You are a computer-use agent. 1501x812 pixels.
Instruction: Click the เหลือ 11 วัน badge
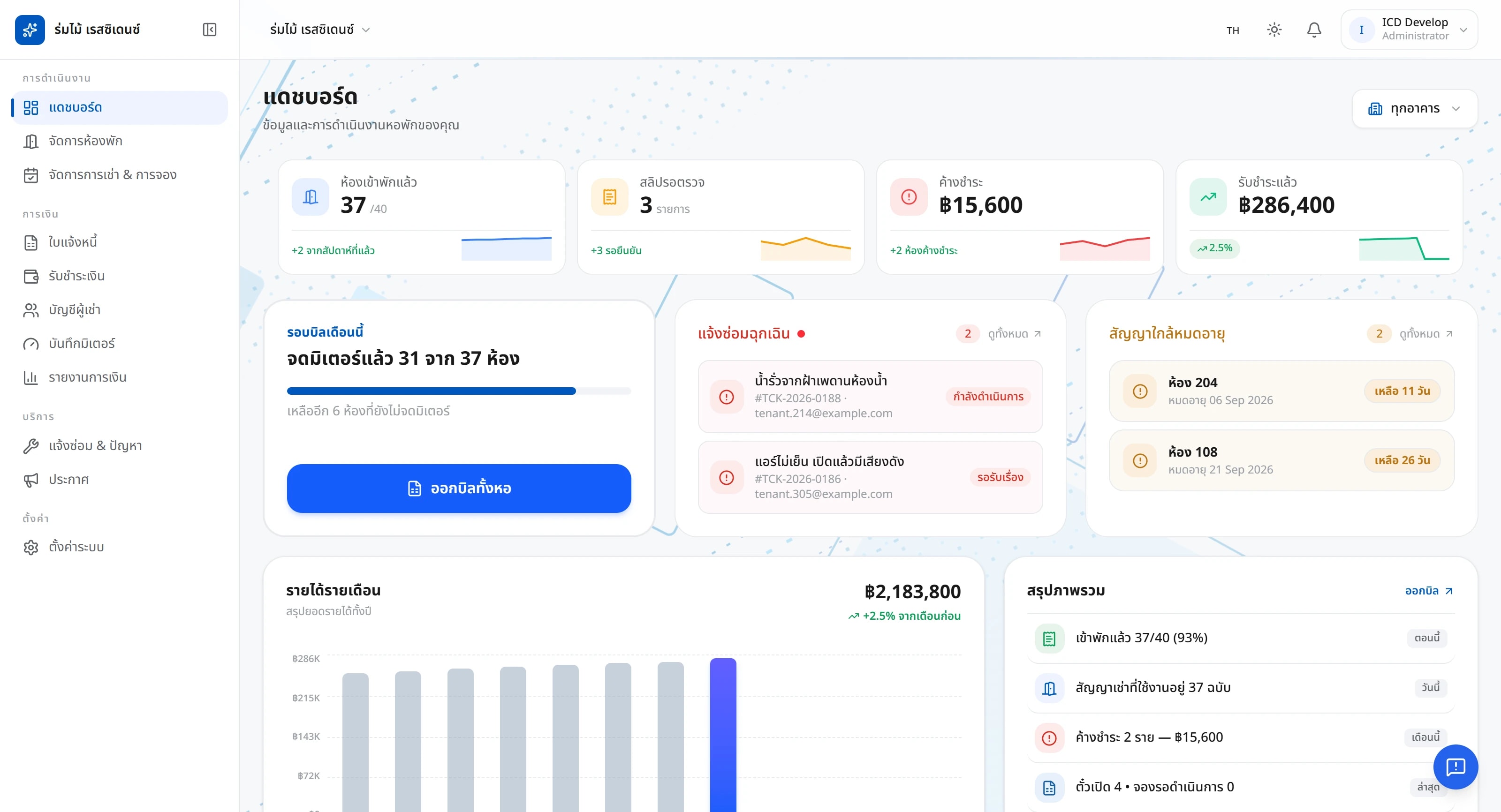[x=1402, y=391]
